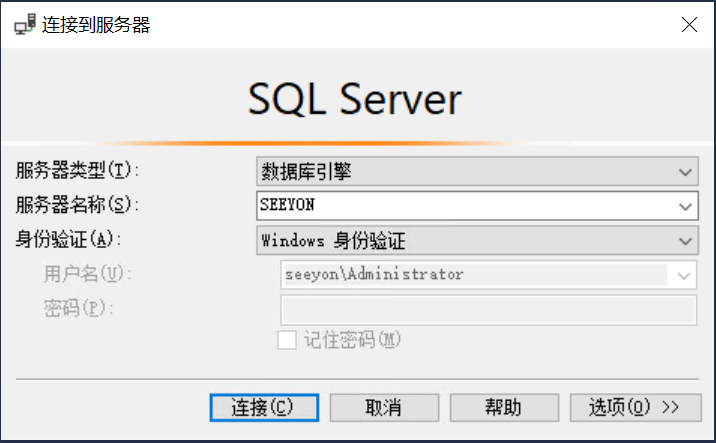Expand more settings via 选项(O) >> button
Screen dimensions: 716x443
tap(633, 407)
